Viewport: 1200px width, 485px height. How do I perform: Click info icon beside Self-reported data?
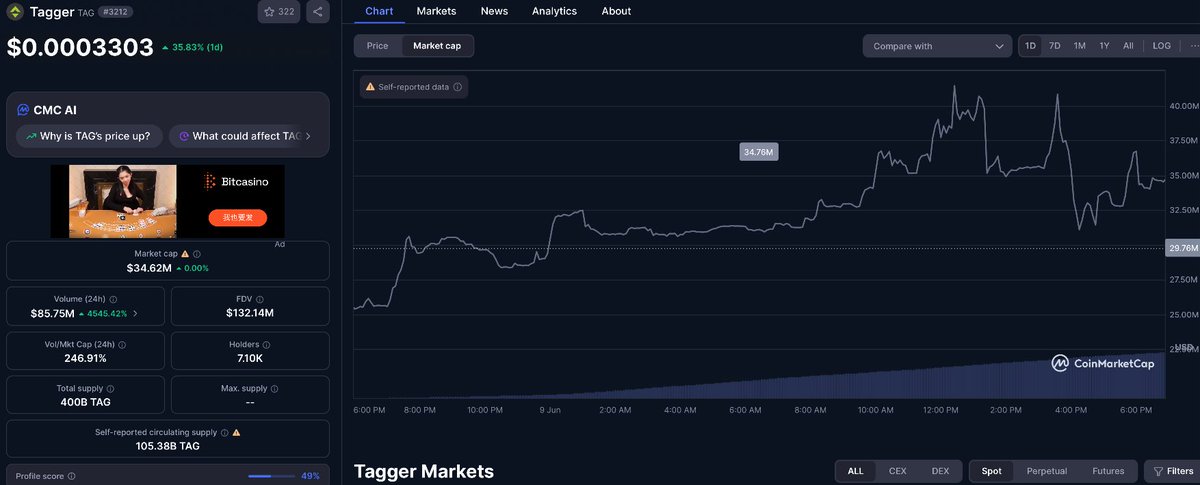point(457,87)
